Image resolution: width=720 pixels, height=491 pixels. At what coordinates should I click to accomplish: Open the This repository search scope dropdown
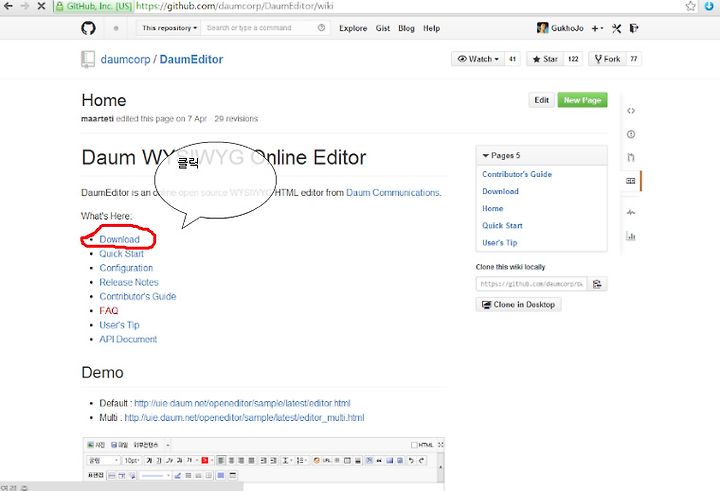pos(169,28)
